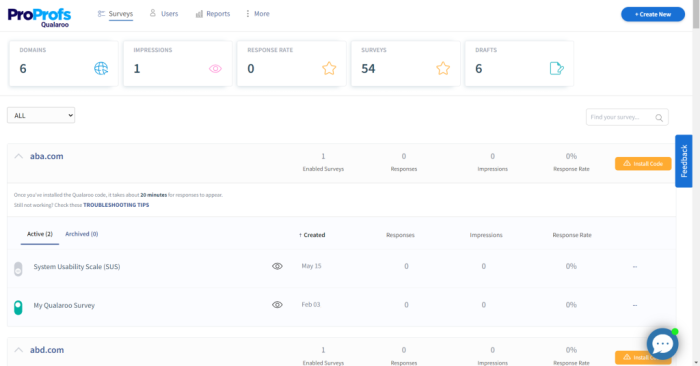Open the aba.com domain link
700x366 pixels.
46,156
